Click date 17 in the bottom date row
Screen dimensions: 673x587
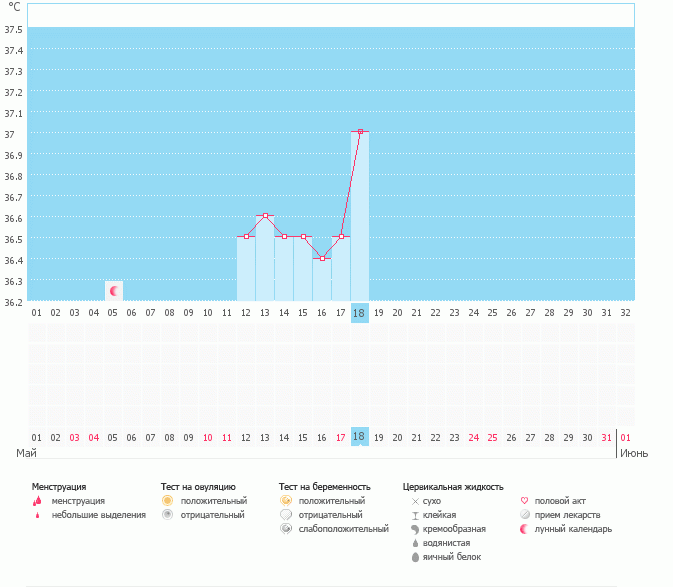(341, 437)
